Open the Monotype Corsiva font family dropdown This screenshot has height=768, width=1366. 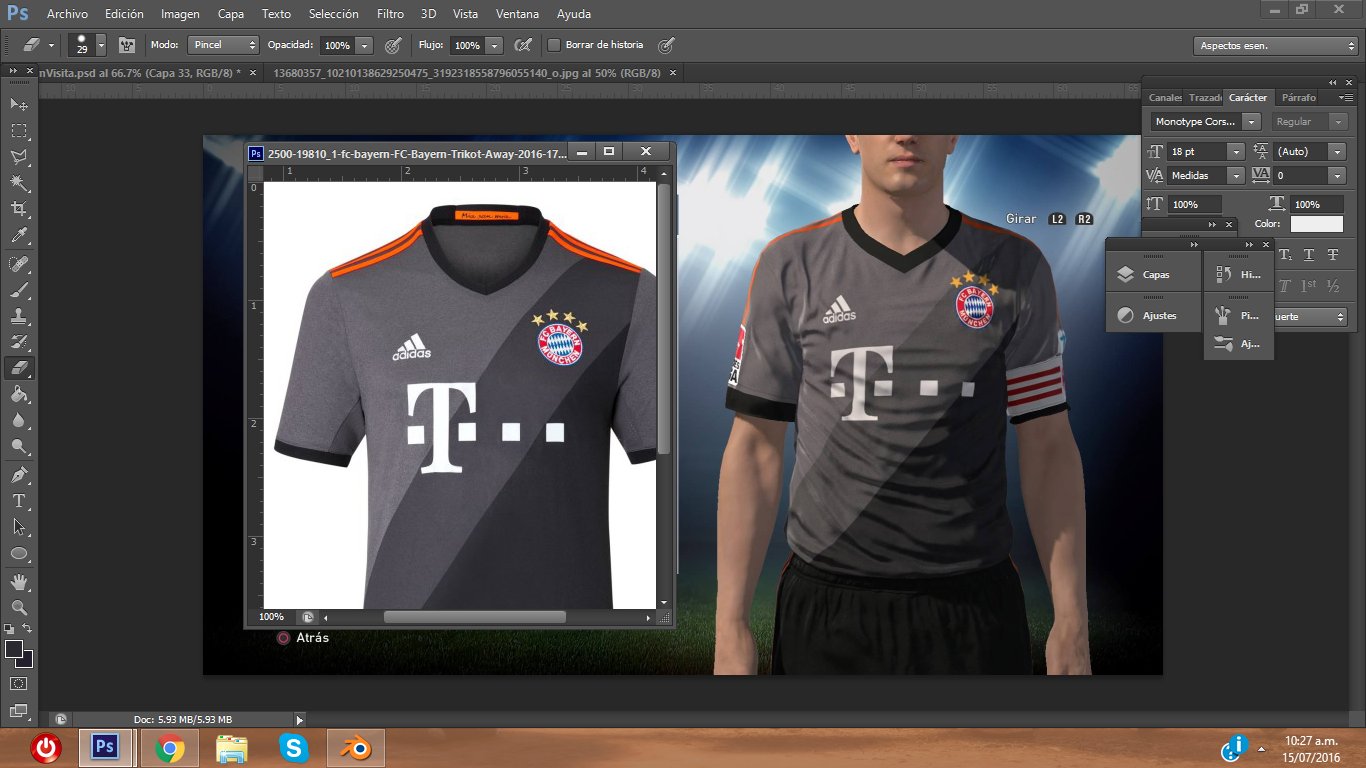coord(1252,121)
